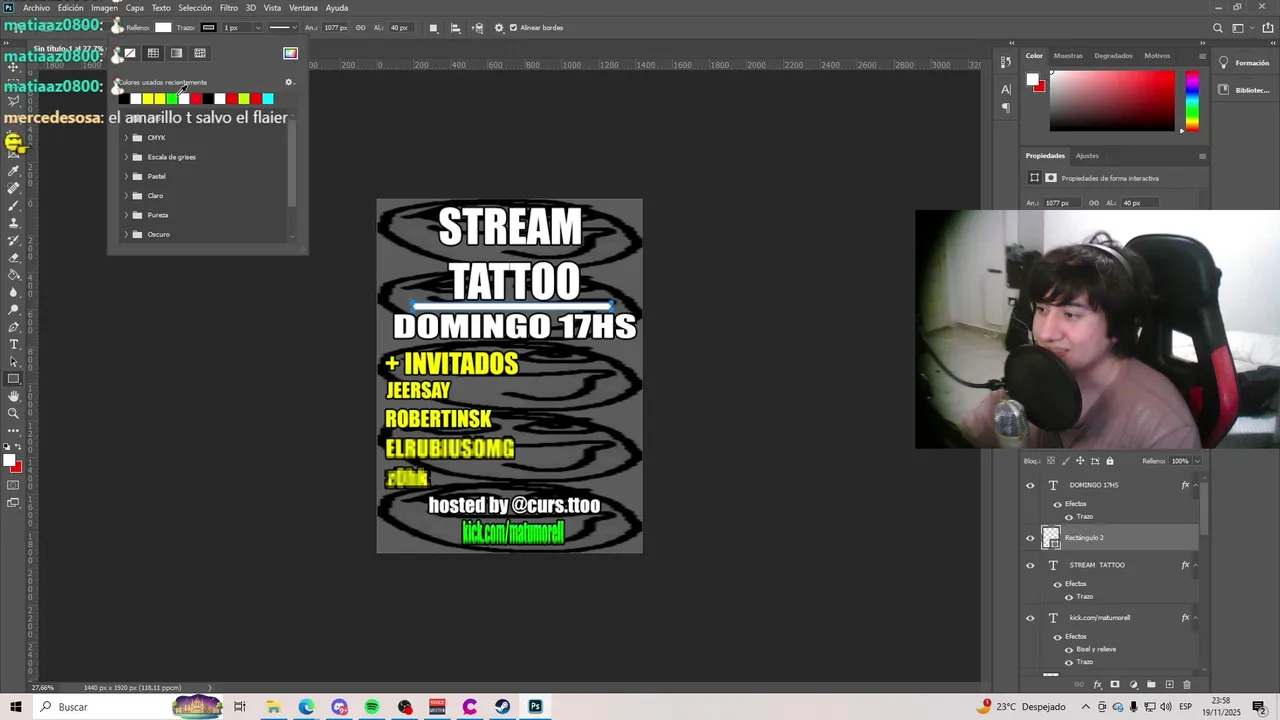The height and width of the screenshot is (720, 1280).
Task: Select the Horizontal Type tool
Action: click(14, 344)
